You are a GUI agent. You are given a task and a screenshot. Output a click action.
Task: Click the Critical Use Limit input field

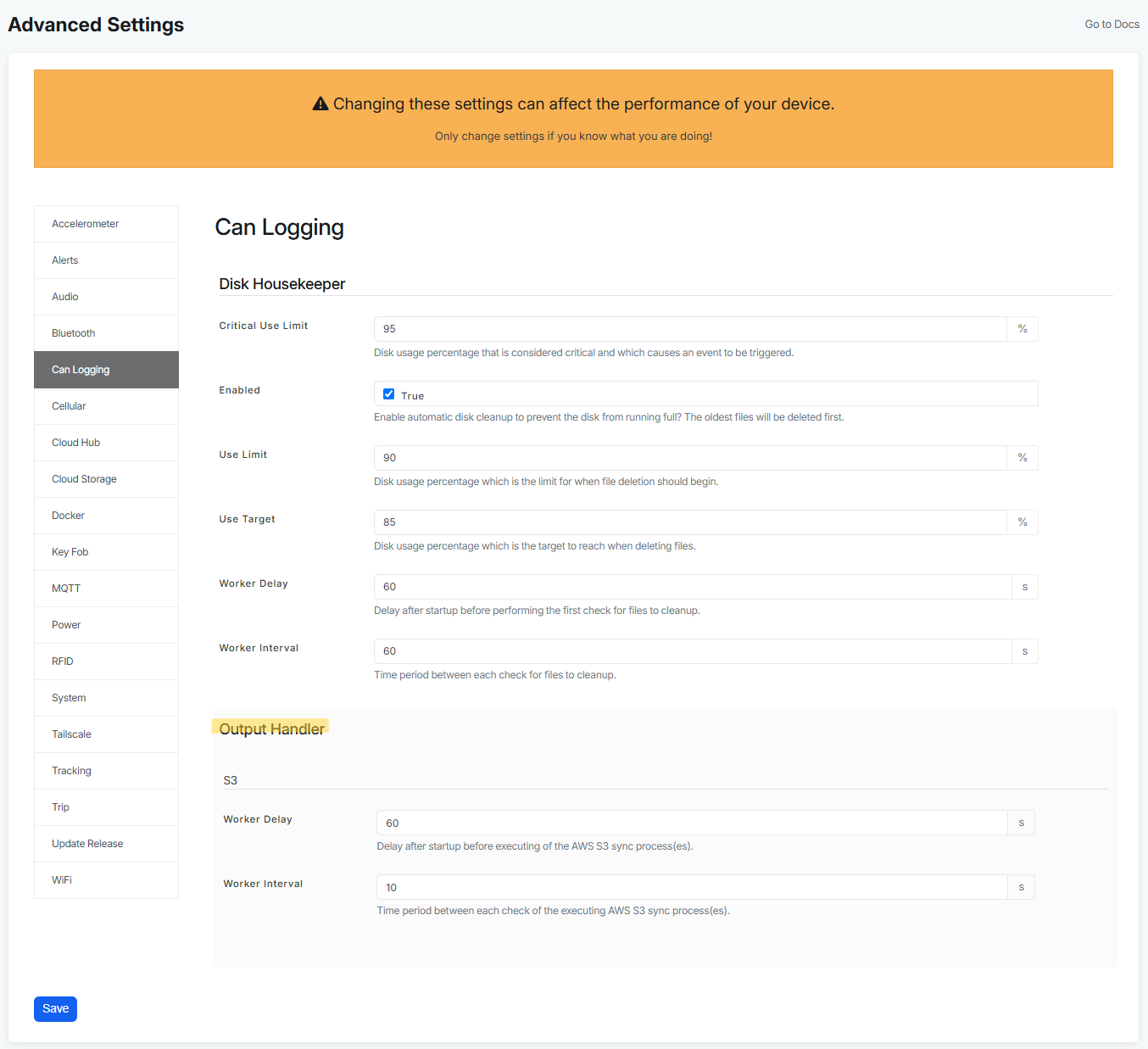690,329
